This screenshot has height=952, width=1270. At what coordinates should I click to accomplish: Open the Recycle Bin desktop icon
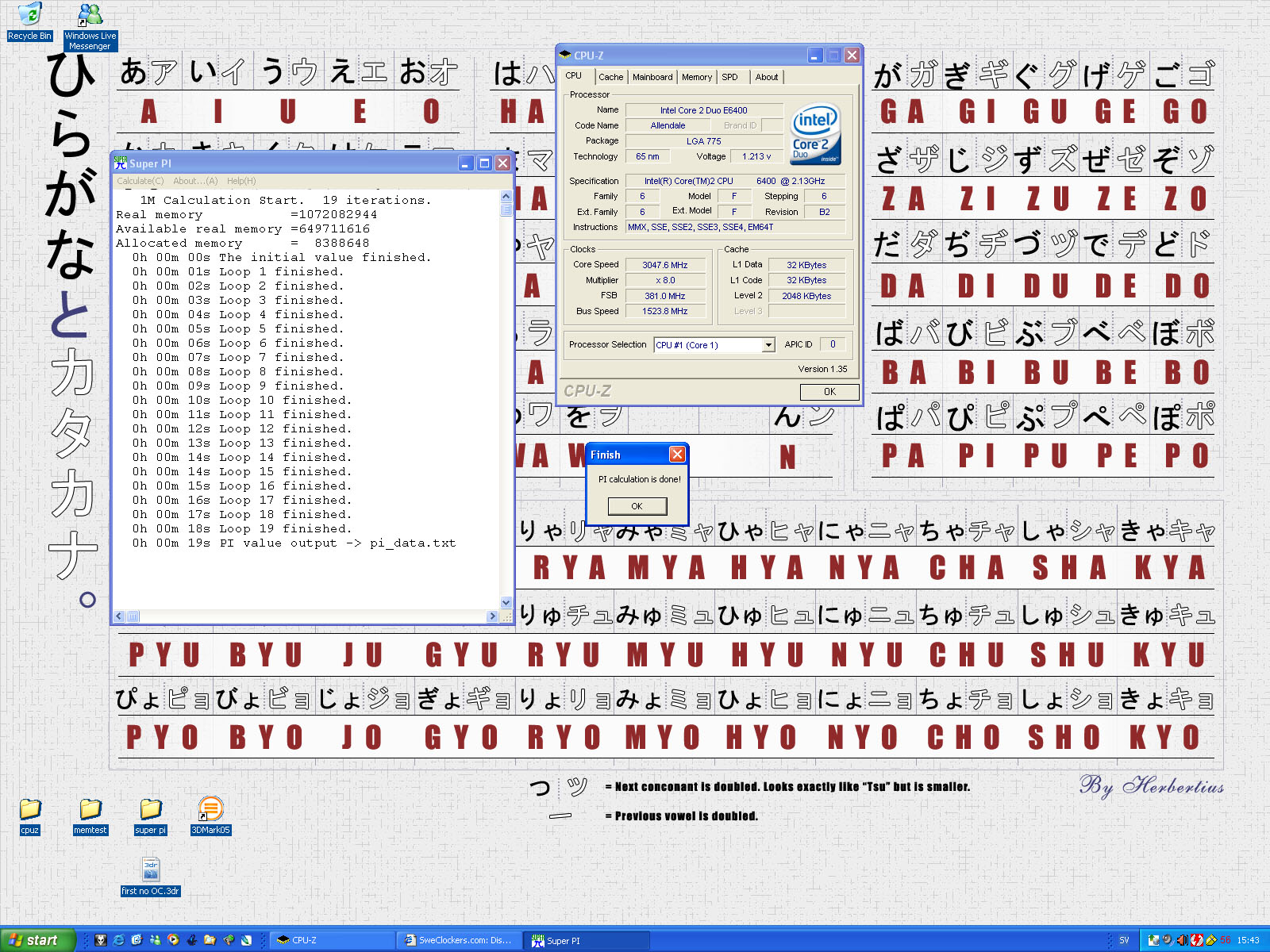29,21
